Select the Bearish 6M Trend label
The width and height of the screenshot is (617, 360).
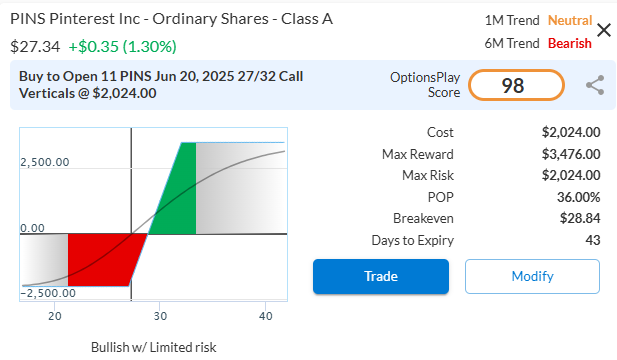point(569,43)
